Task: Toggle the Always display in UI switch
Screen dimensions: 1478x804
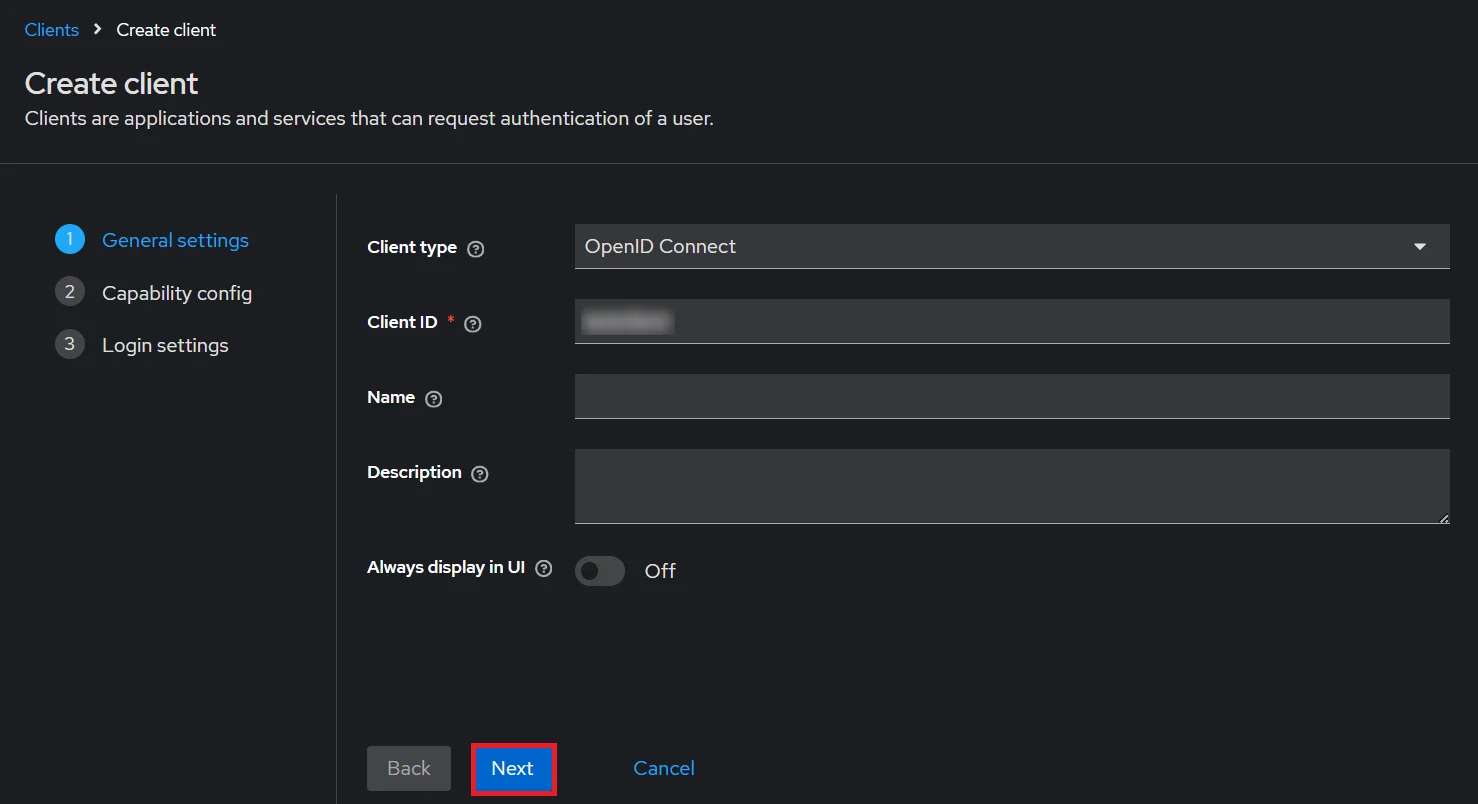Action: click(x=600, y=571)
